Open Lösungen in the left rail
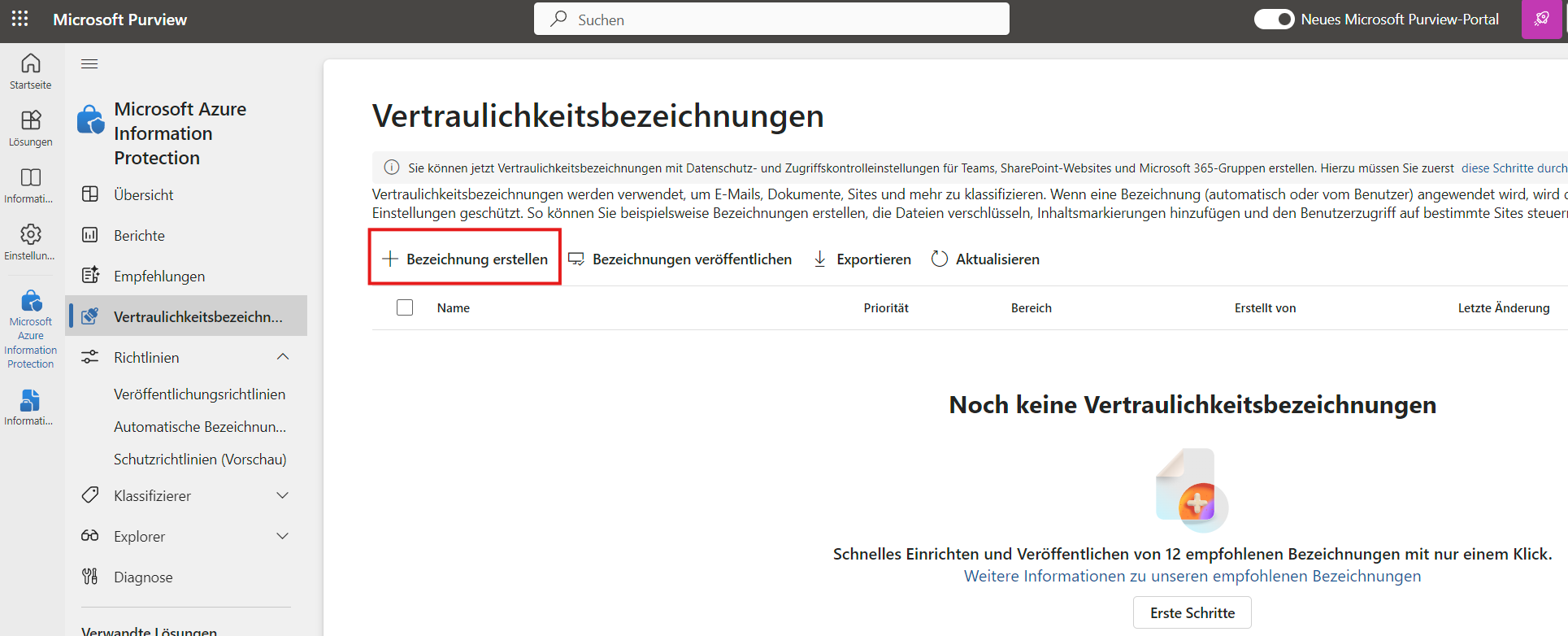The image size is (1568, 636). [x=31, y=128]
